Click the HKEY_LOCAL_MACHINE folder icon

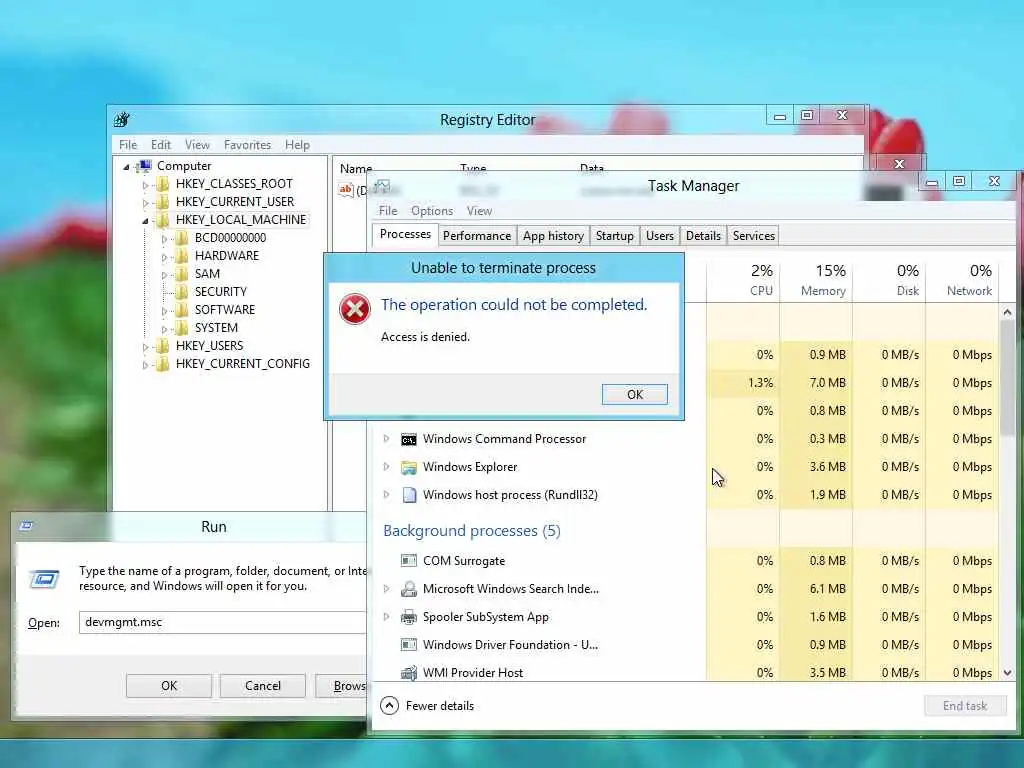click(163, 220)
